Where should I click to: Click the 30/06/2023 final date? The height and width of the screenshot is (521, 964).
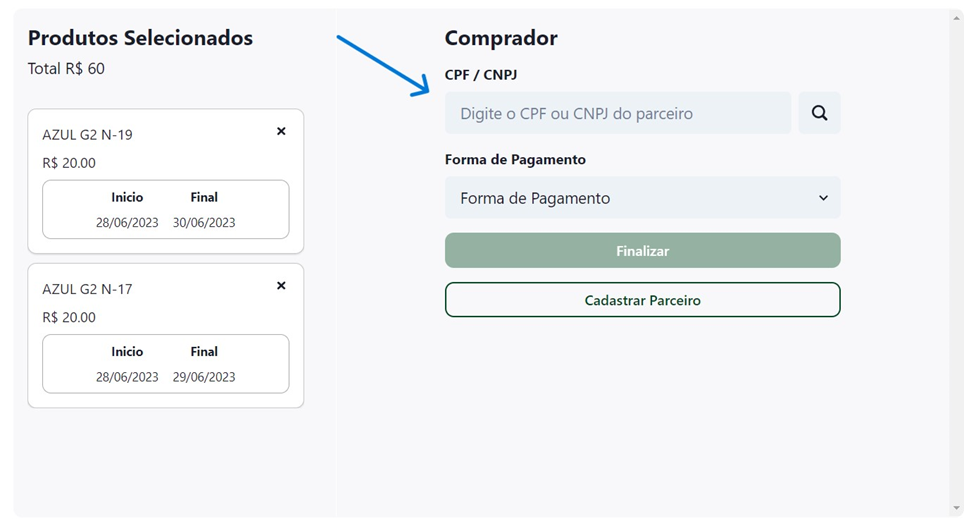point(204,223)
